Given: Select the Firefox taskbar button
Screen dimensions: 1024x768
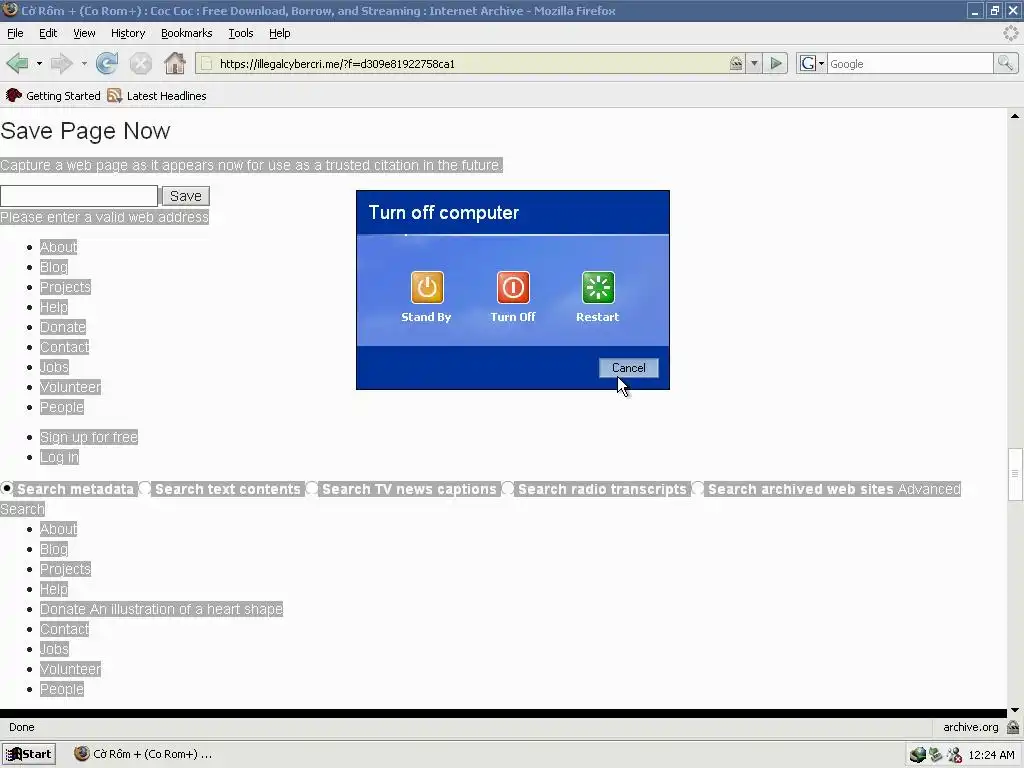Looking at the screenshot, I should pyautogui.click(x=143, y=754).
